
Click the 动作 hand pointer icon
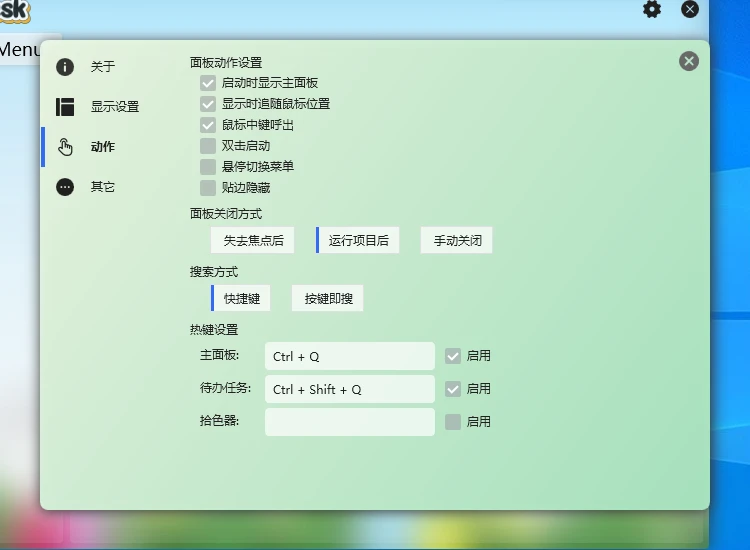(65, 147)
